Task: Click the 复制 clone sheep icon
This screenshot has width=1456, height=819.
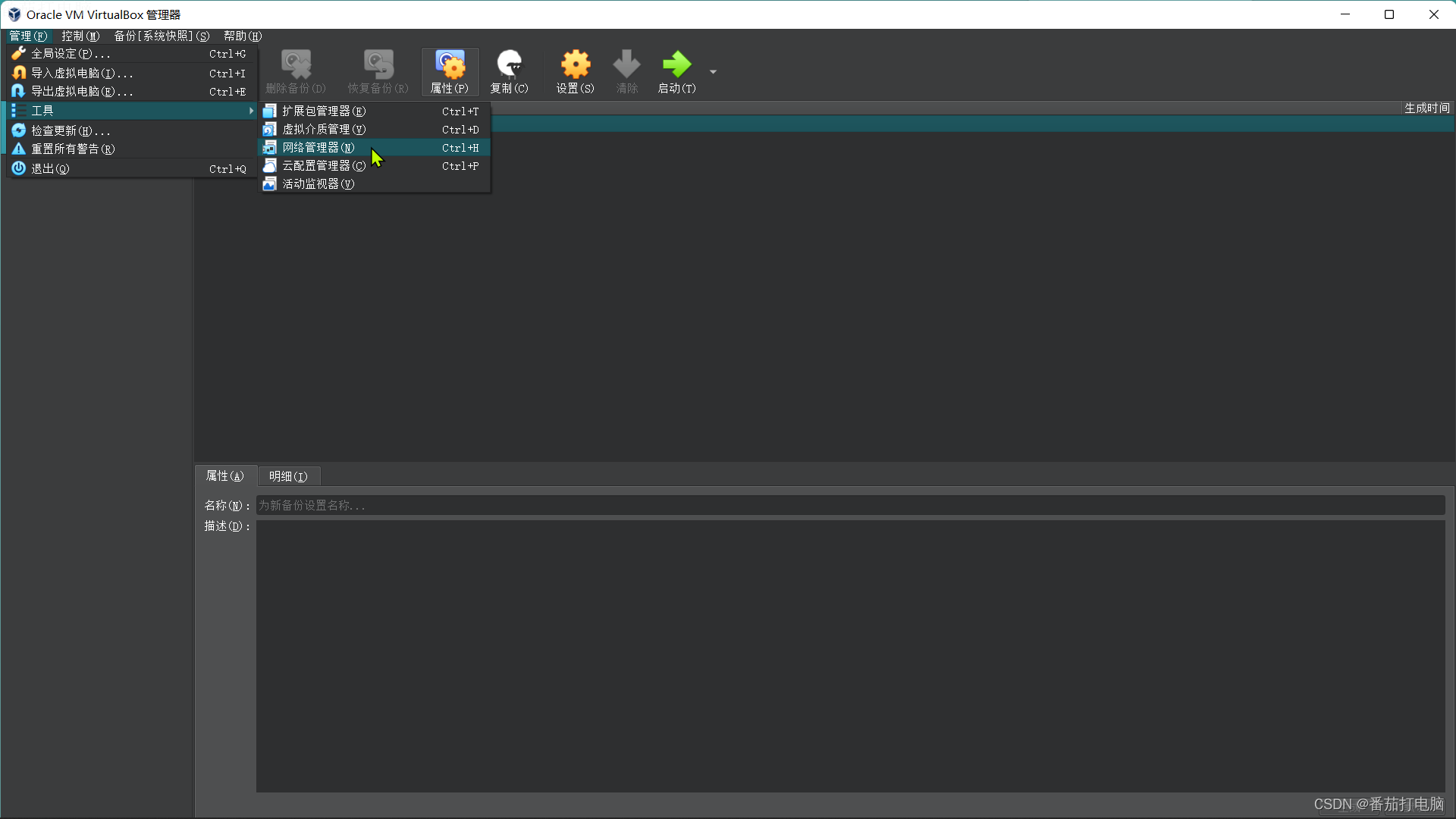Action: pos(510,64)
